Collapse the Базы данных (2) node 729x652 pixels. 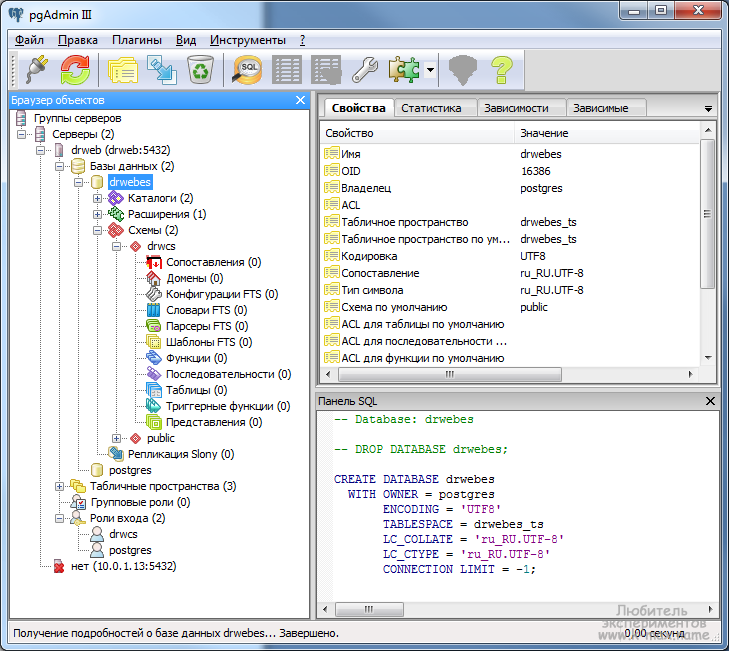(x=60, y=166)
